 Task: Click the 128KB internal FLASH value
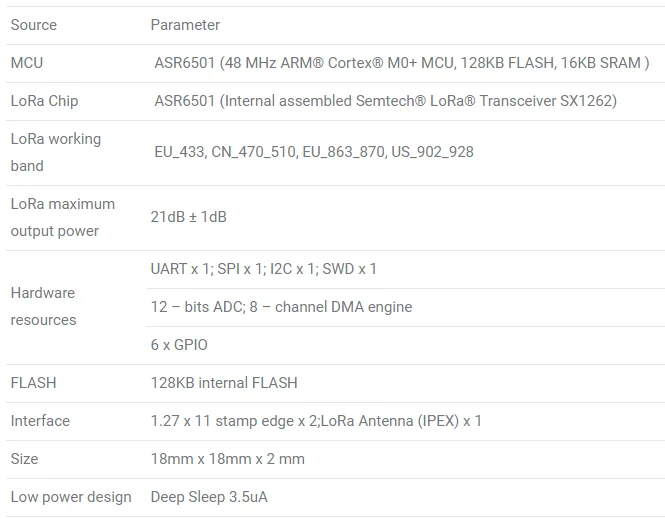[x=224, y=383]
